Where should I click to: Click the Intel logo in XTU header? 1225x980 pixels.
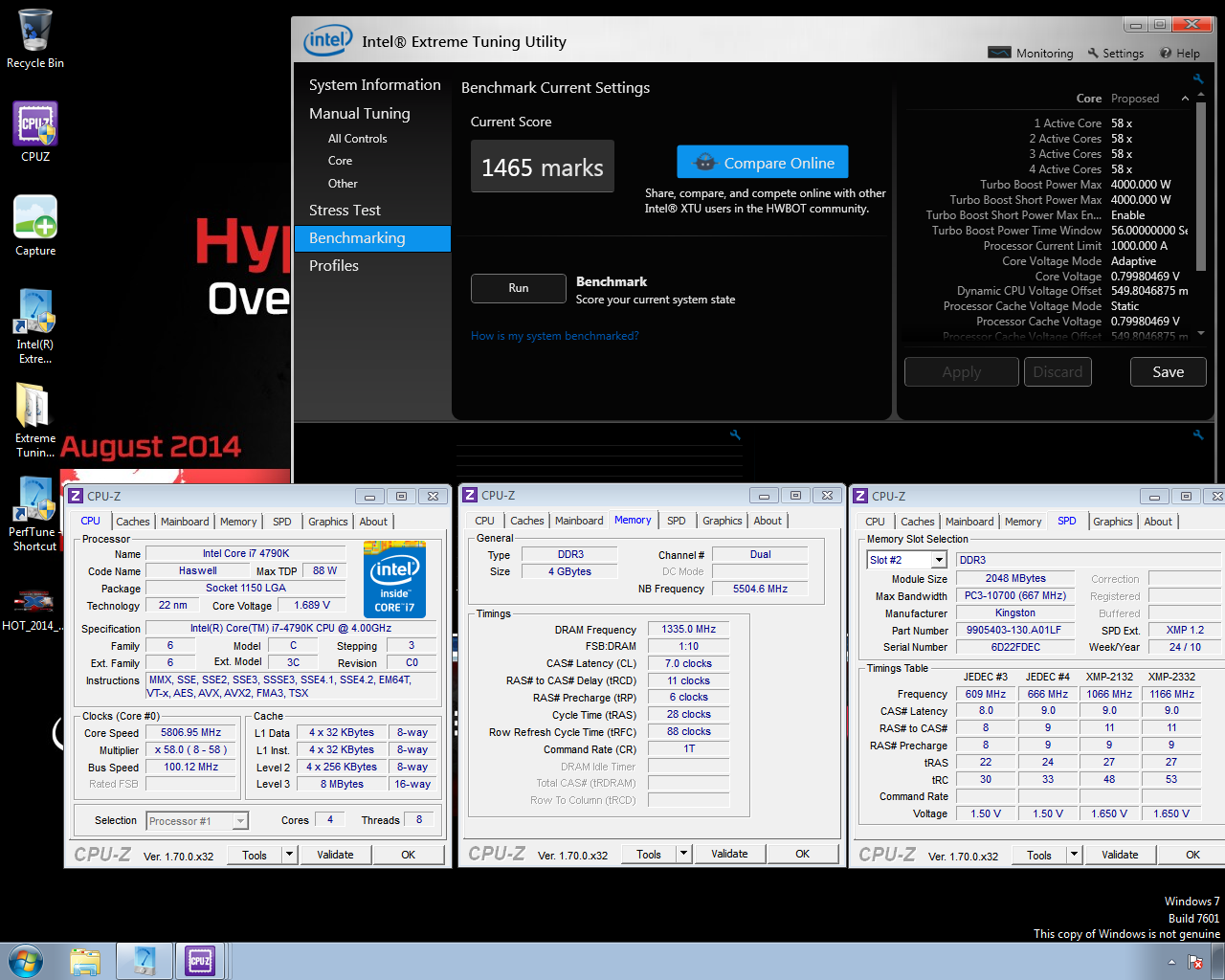(x=327, y=40)
